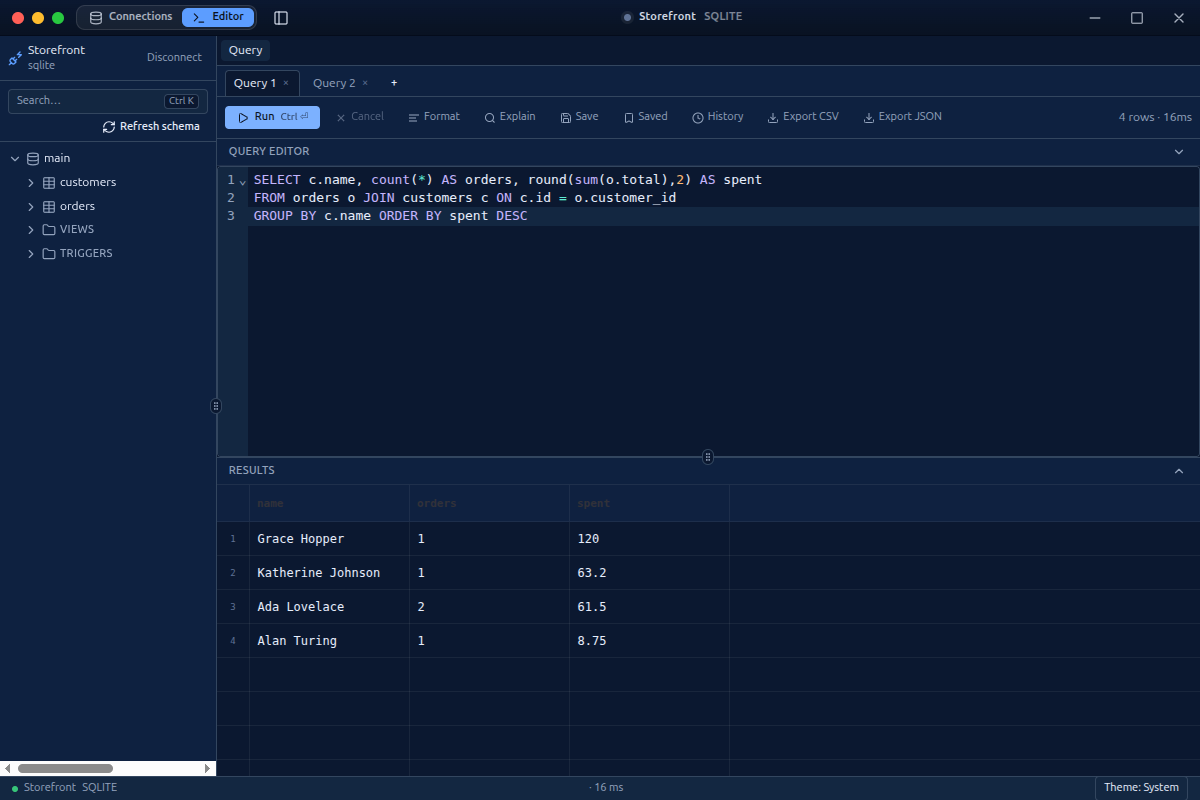
Task: Close the Query 1 tab
Action: point(286,83)
